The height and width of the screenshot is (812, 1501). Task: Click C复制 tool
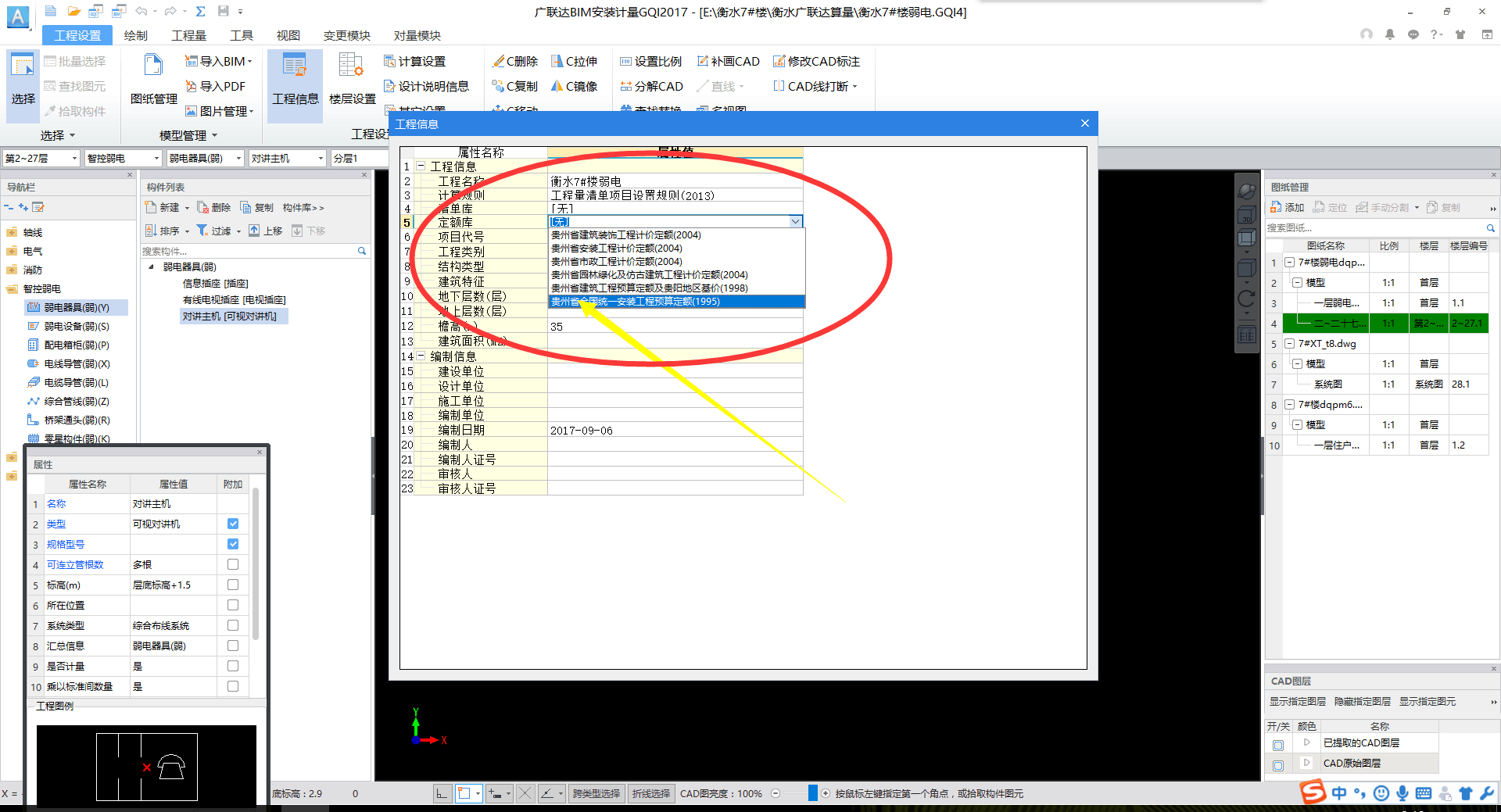pyautogui.click(x=515, y=86)
